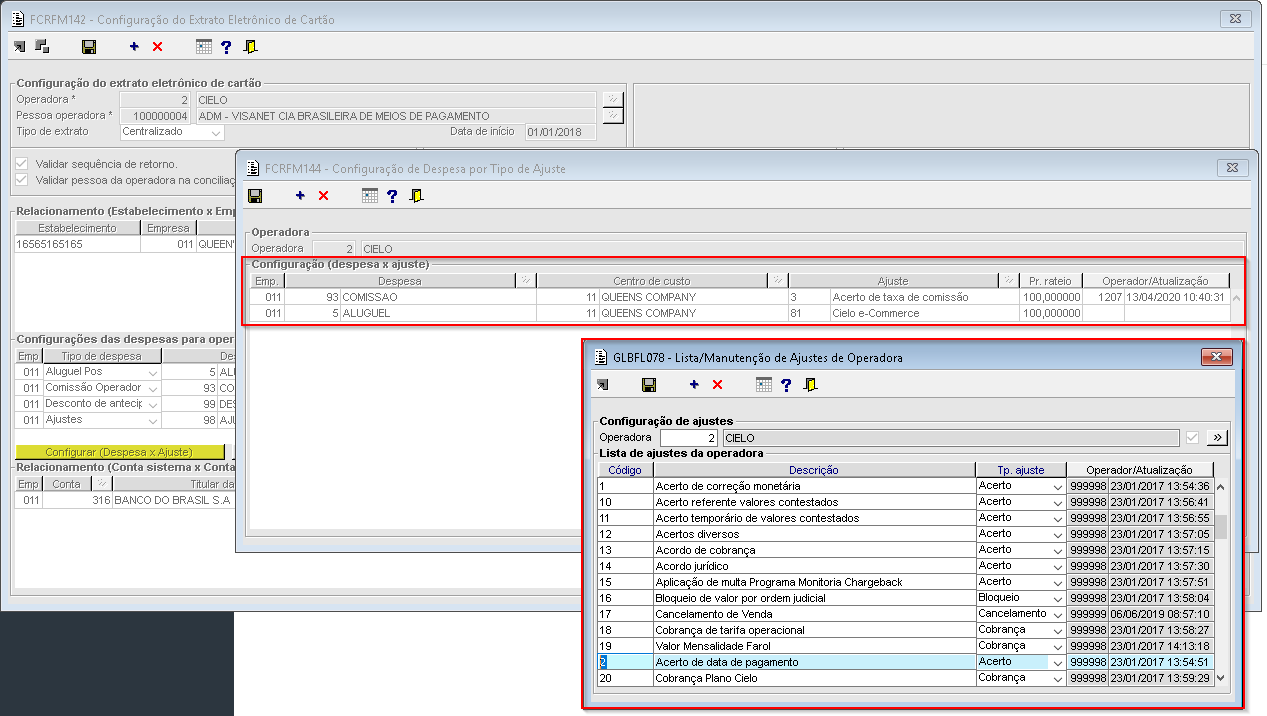
Task: Save using the disk icon in FCRFM144 window
Action: coord(254,196)
